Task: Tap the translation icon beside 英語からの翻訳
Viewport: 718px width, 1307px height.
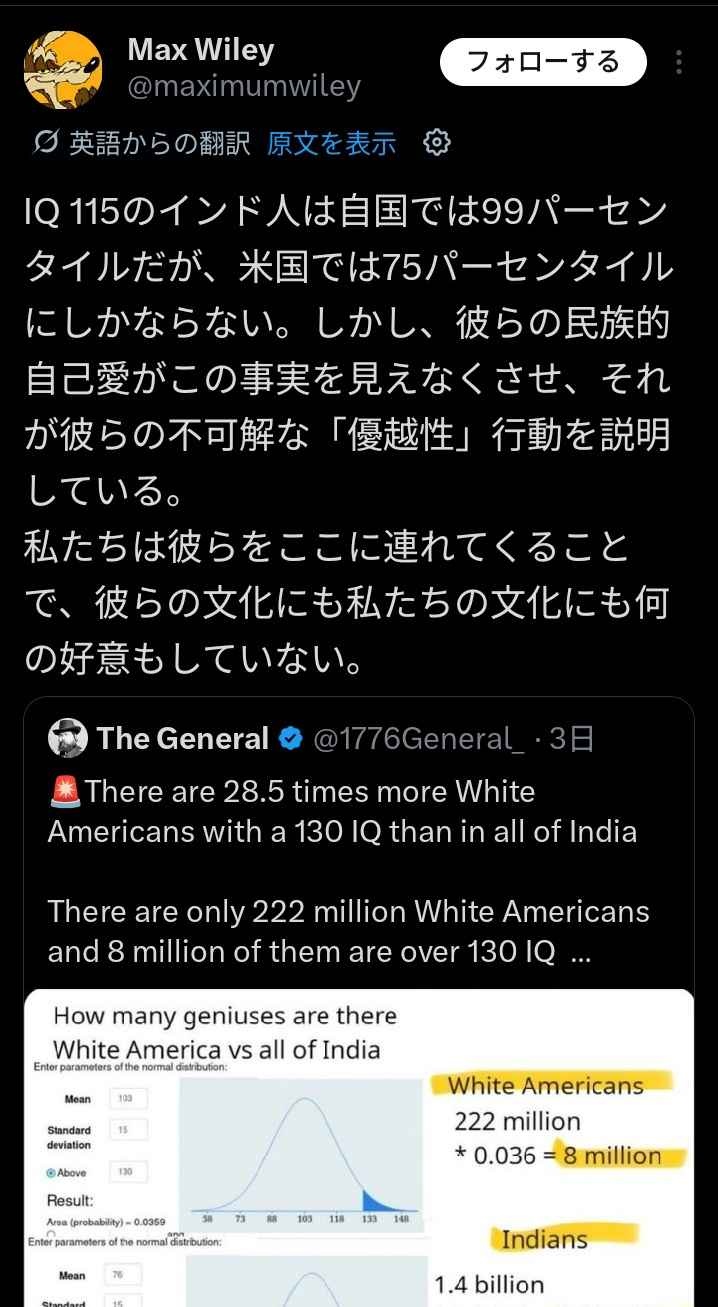Action: coord(44,144)
